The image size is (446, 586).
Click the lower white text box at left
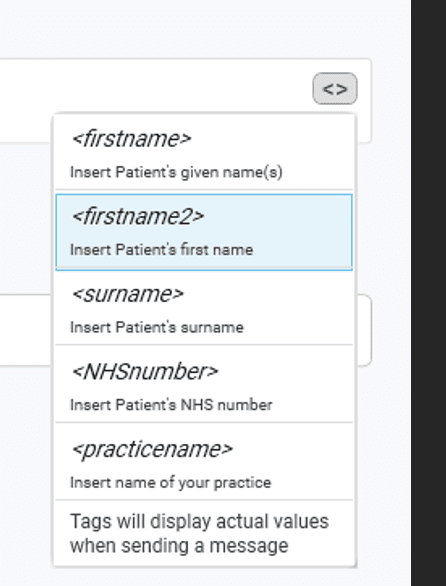tap(25, 330)
